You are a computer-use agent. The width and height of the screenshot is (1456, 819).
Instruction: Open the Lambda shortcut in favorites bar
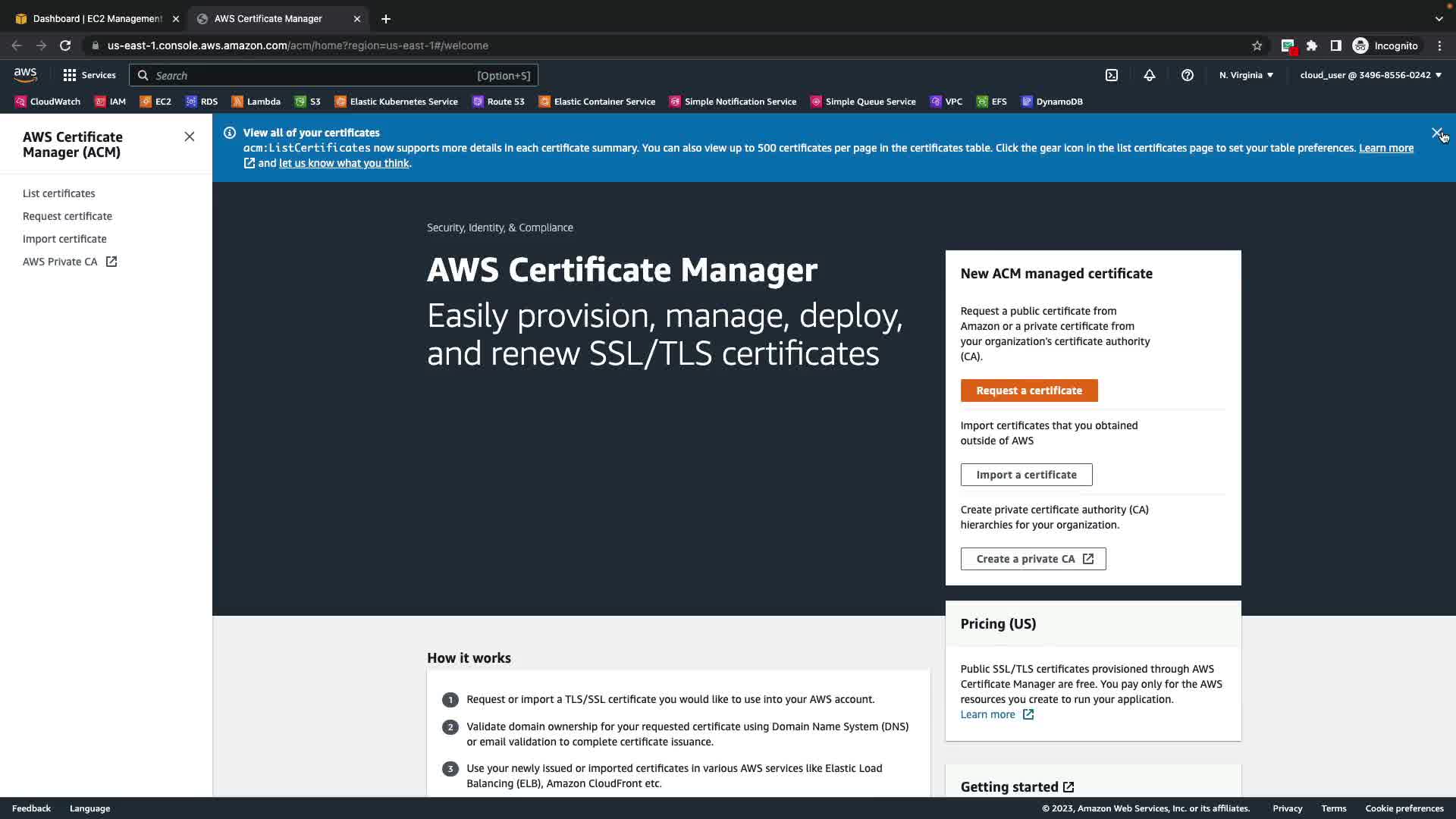click(256, 102)
